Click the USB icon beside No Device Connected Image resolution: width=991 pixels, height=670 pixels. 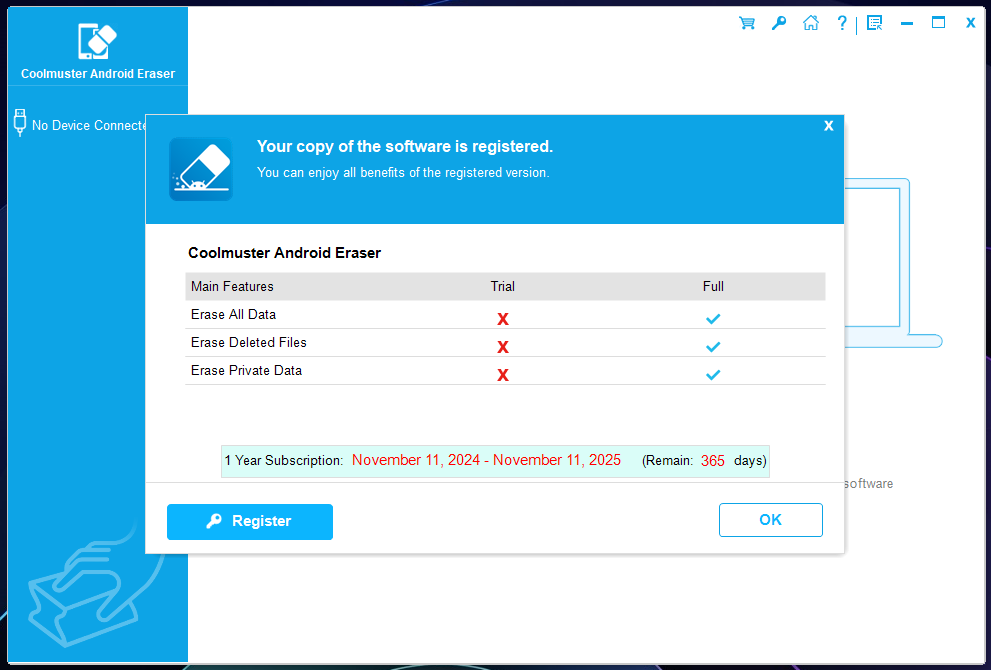[19, 123]
